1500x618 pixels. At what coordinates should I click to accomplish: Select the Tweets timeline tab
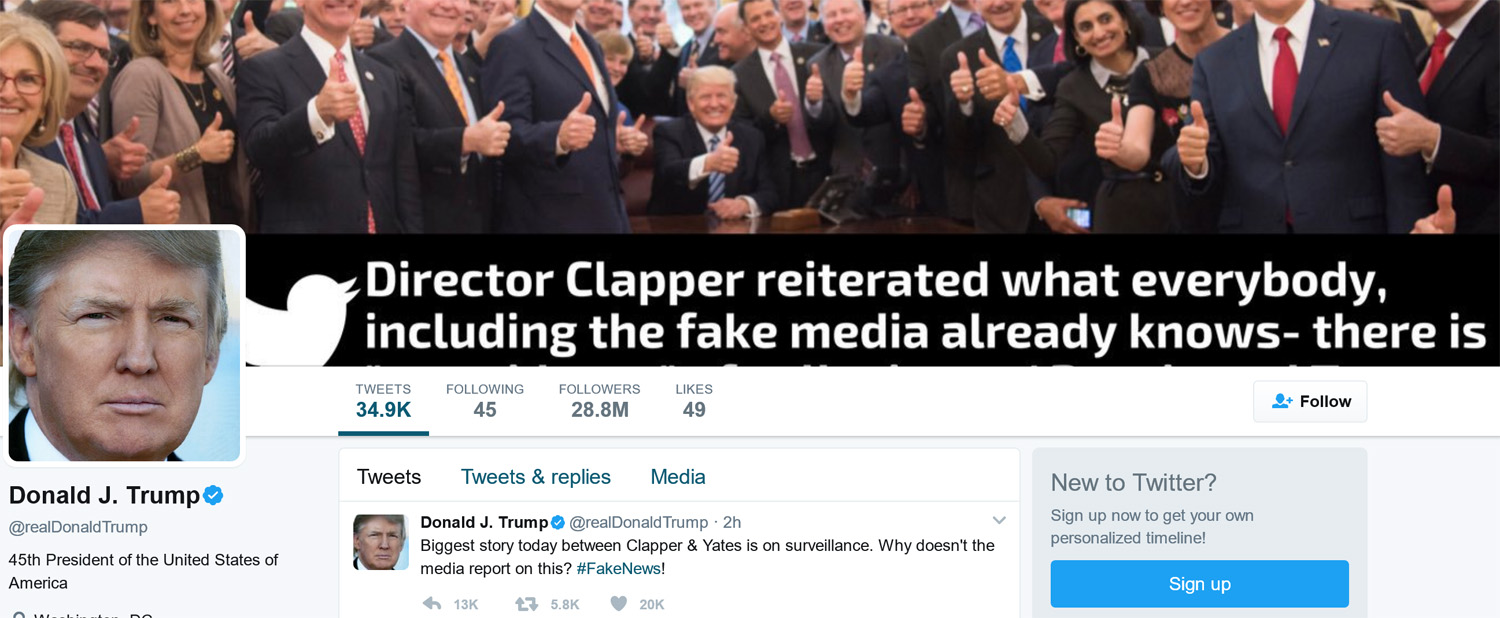click(389, 477)
